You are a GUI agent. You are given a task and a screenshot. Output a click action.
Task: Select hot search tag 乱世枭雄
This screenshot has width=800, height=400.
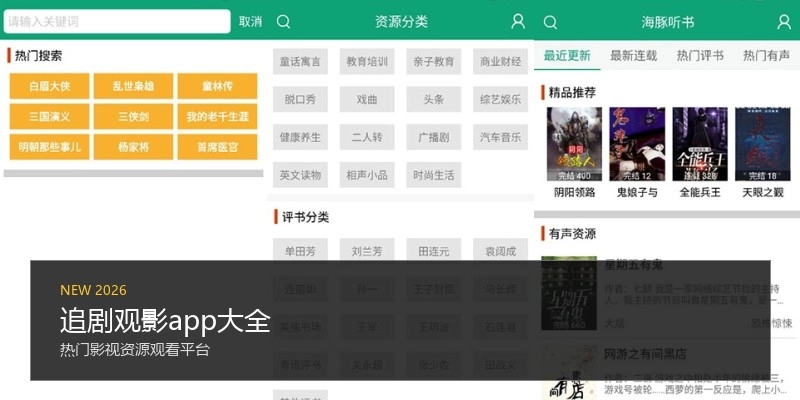pos(133,86)
